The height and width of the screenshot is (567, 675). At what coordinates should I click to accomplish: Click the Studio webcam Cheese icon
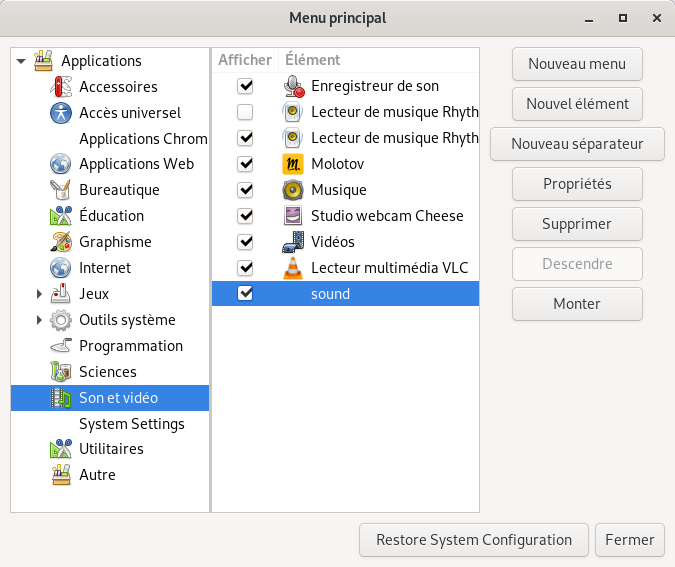[x=293, y=216]
